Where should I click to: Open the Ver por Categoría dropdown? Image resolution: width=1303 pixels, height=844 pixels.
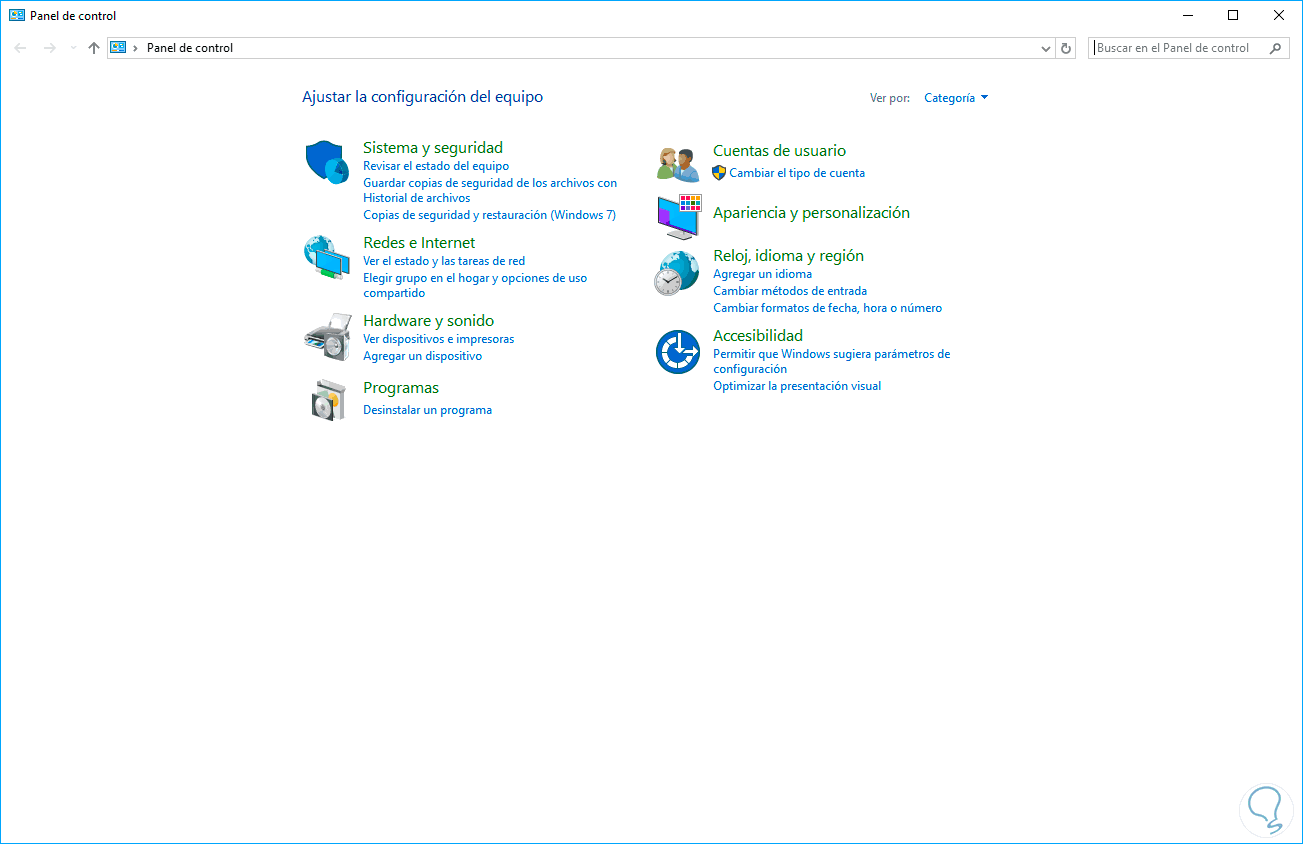[x=956, y=98]
